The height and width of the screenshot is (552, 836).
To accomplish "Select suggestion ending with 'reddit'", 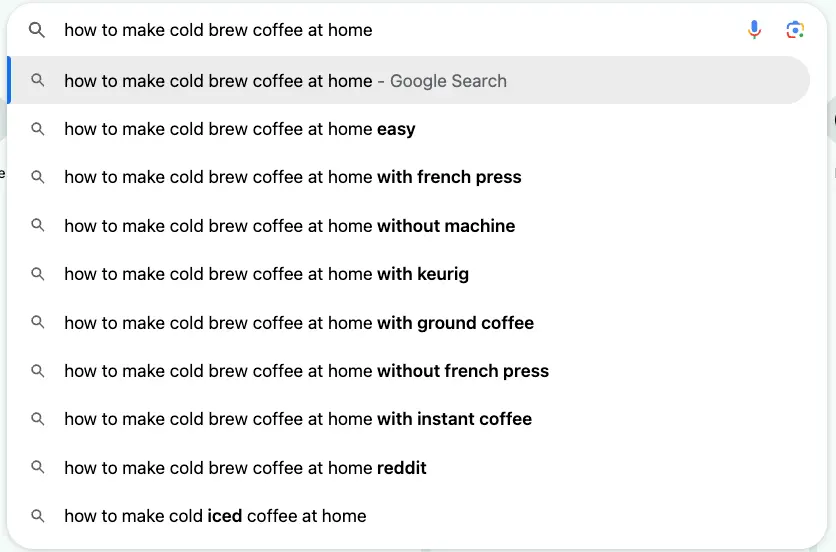I will coord(409,468).
